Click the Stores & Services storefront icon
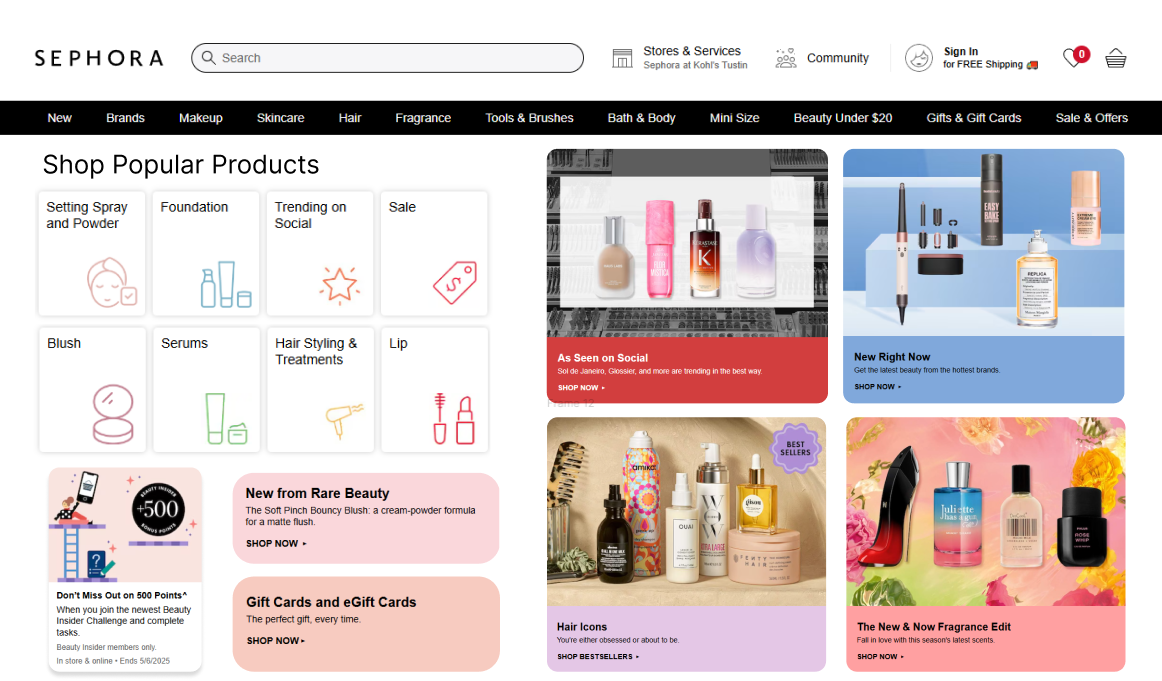The height and width of the screenshot is (681, 1162). (622, 58)
